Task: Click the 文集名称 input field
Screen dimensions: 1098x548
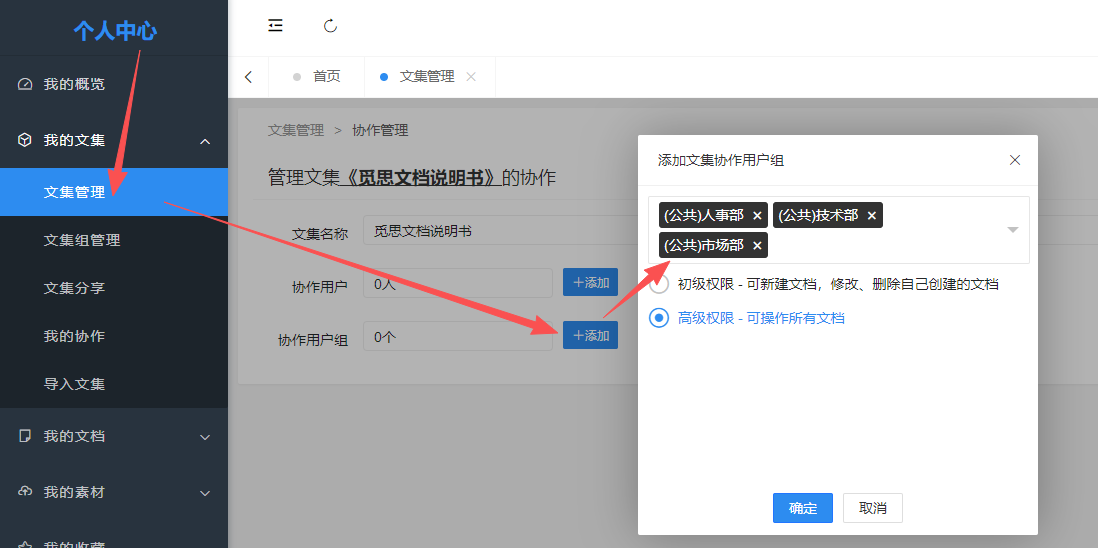Action: click(500, 231)
